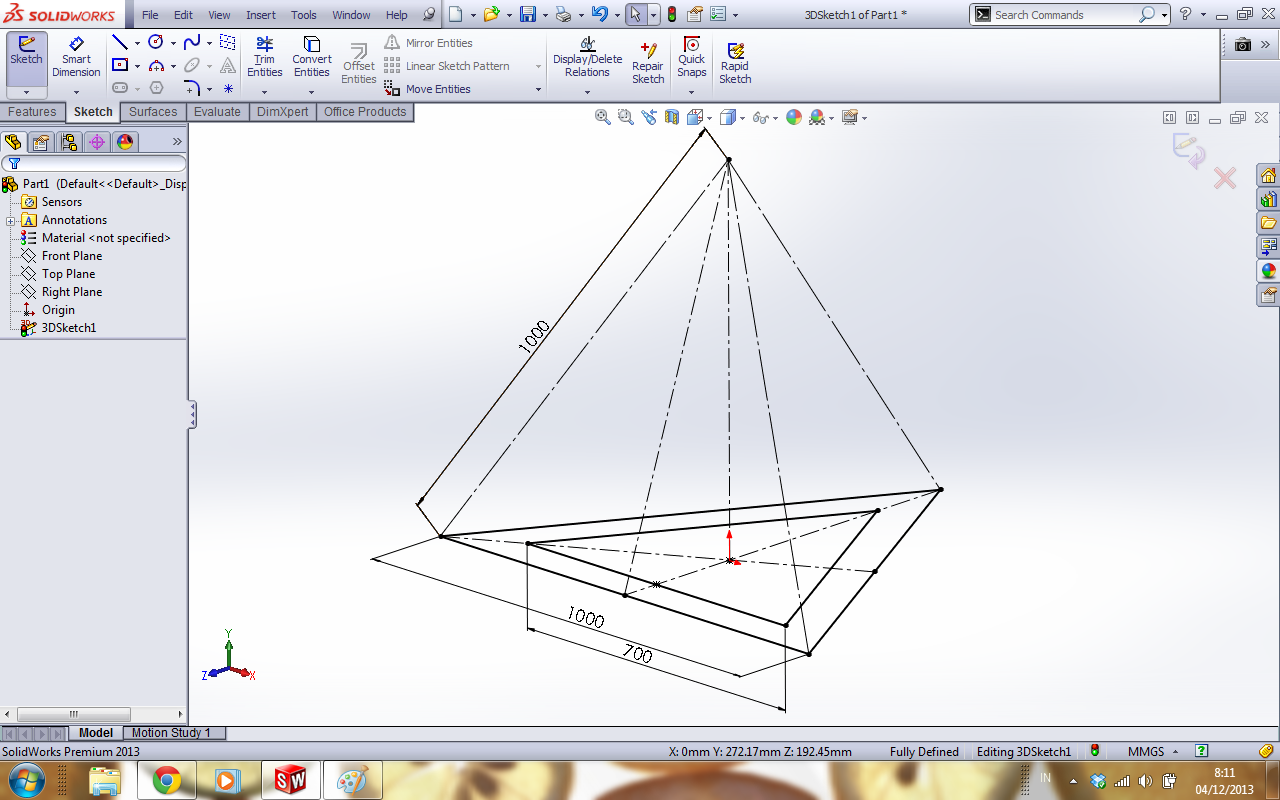Image resolution: width=1280 pixels, height=800 pixels.
Task: Click Zoom to Fit icon
Action: point(603,117)
